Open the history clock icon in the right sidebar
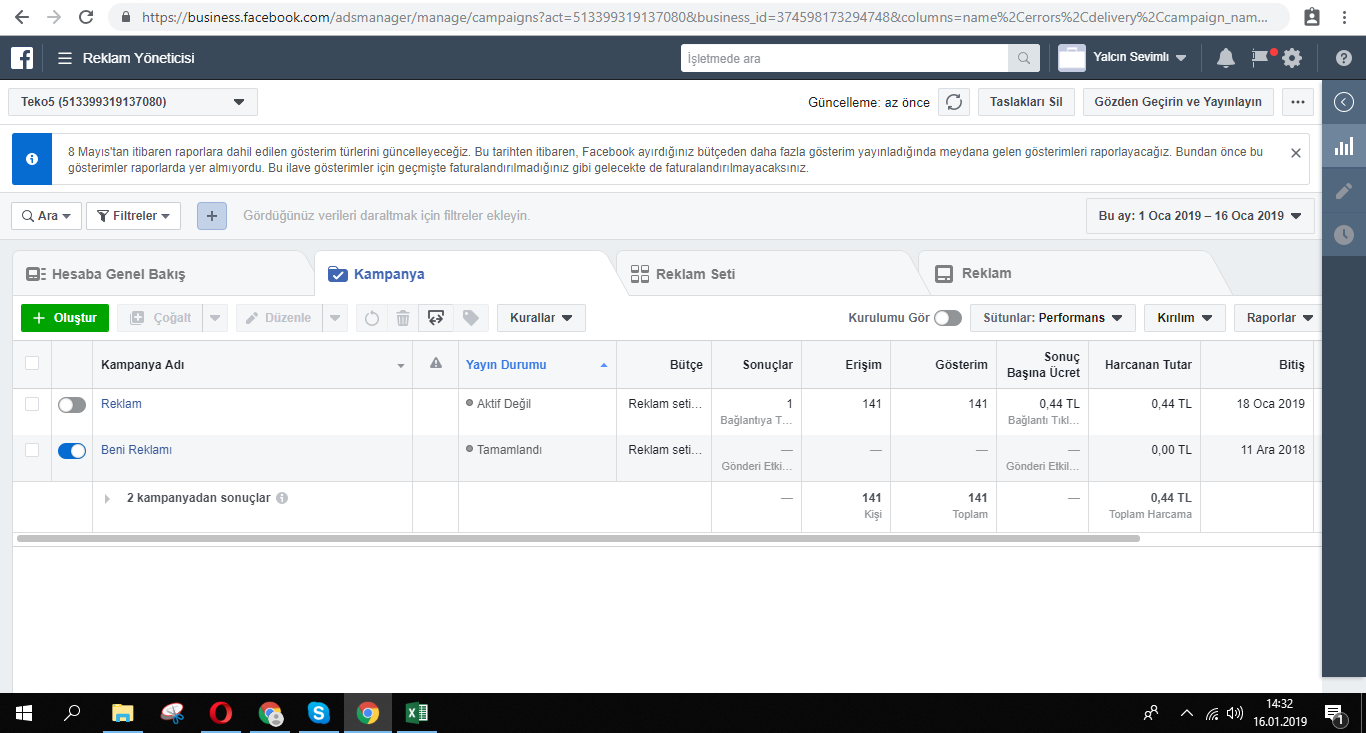 1344,235
